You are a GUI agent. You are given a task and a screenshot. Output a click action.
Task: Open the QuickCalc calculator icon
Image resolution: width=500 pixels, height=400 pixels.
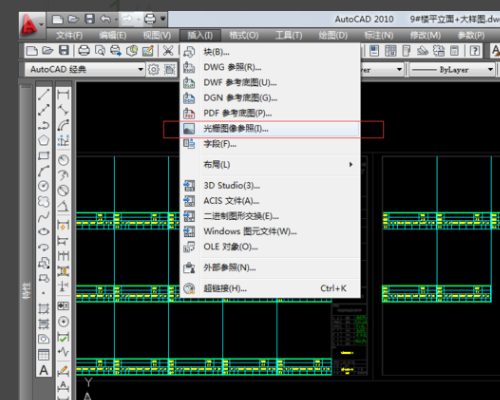pos(454,51)
